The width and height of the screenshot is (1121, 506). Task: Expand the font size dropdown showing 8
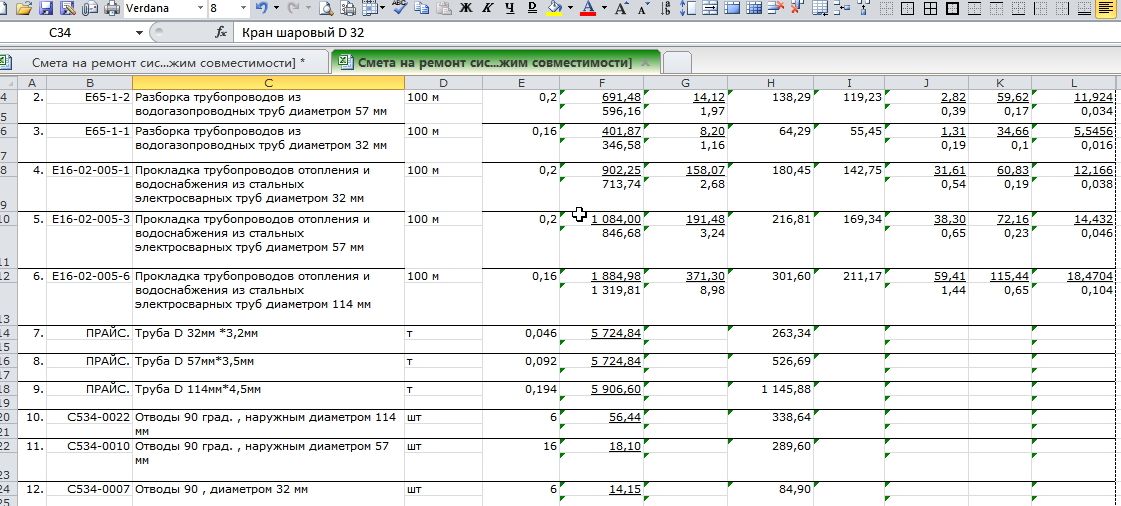(x=242, y=8)
